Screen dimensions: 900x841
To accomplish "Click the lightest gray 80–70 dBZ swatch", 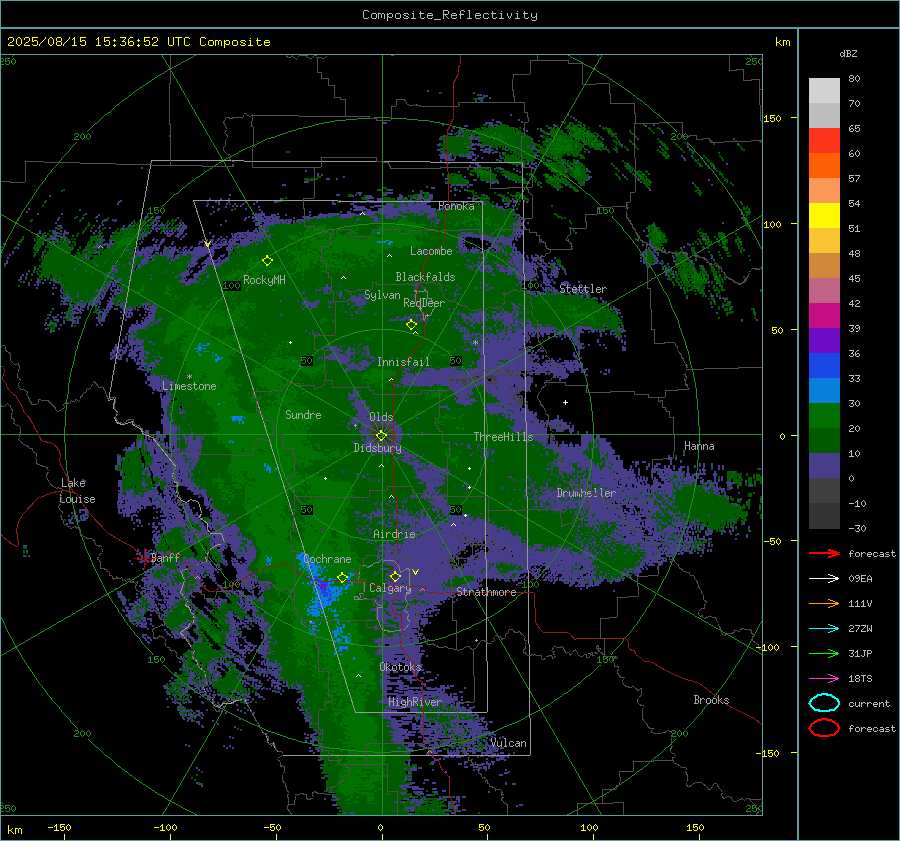I will pos(824,91).
